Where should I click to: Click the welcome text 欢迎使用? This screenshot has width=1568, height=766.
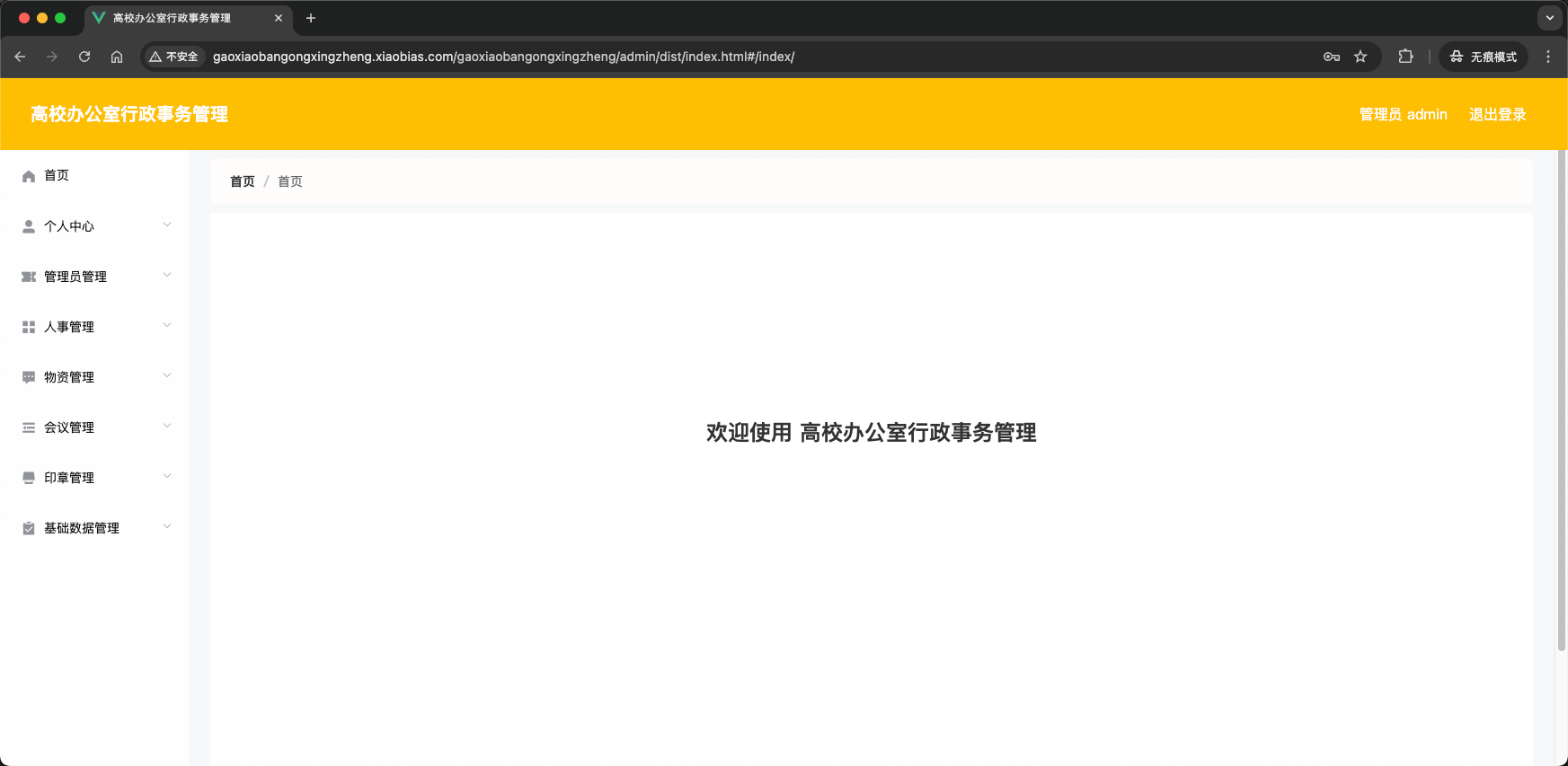click(x=749, y=433)
